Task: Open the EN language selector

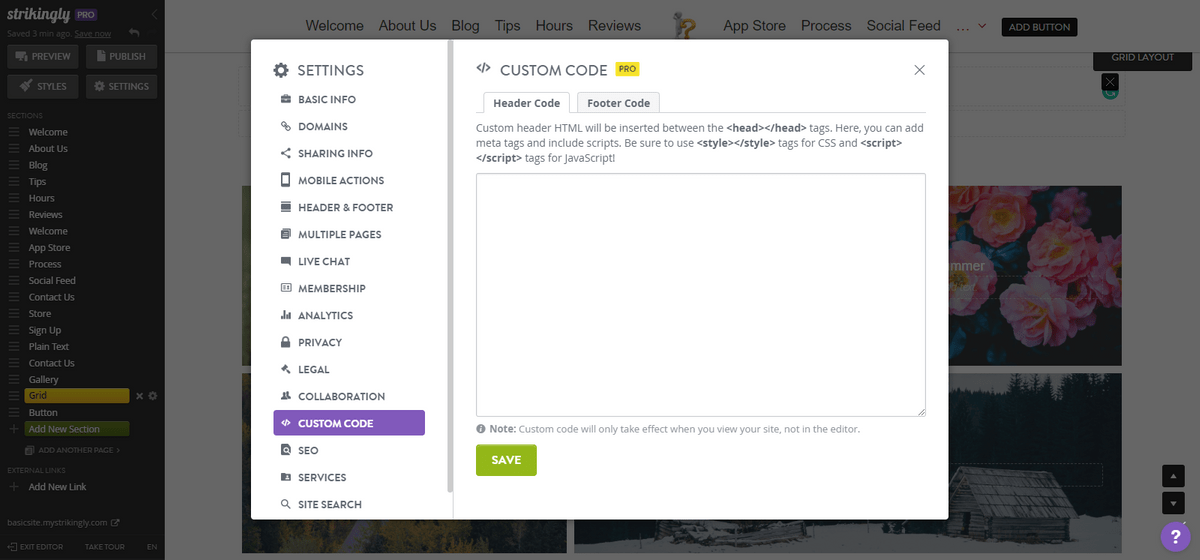Action: coord(152,547)
